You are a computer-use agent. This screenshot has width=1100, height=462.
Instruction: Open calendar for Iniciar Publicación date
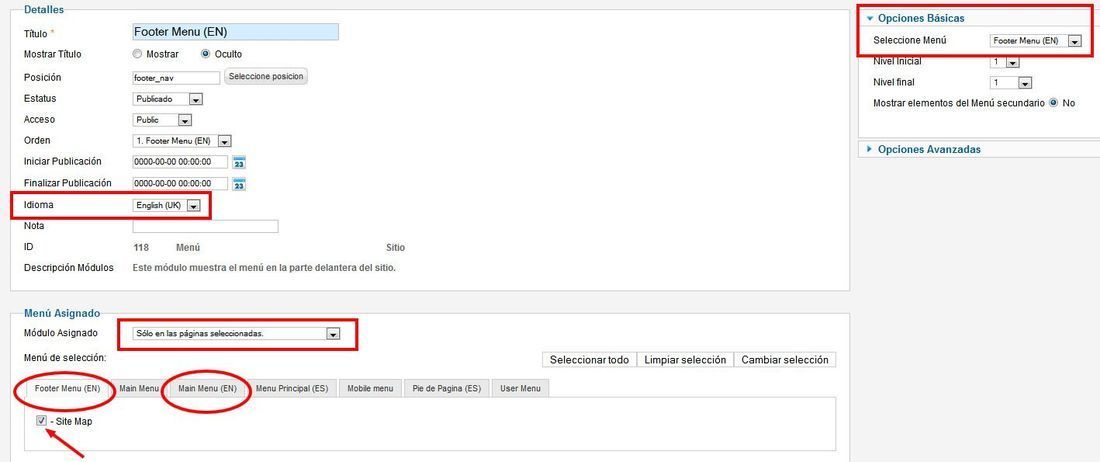click(x=239, y=163)
